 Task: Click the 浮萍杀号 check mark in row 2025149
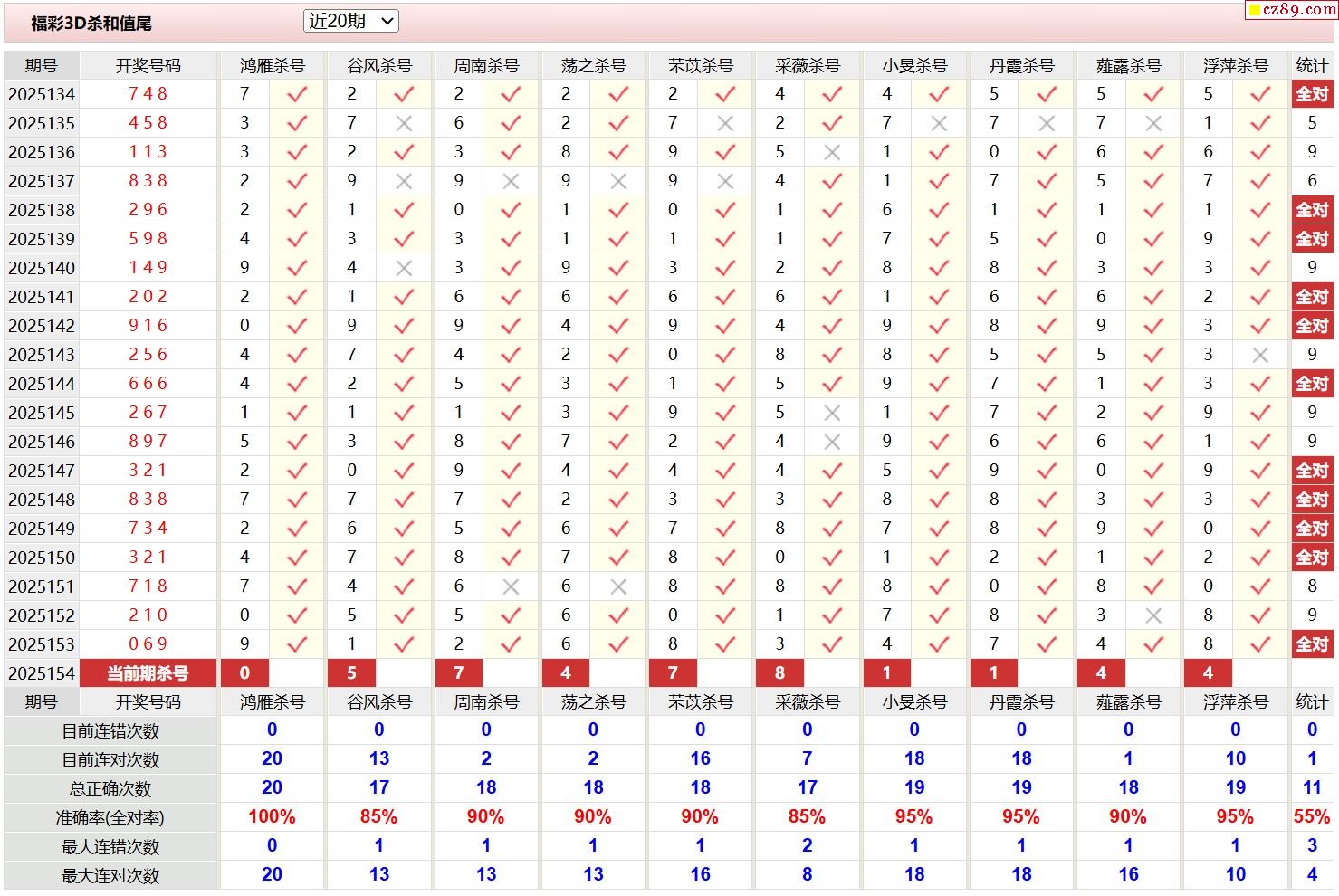coord(1260,529)
